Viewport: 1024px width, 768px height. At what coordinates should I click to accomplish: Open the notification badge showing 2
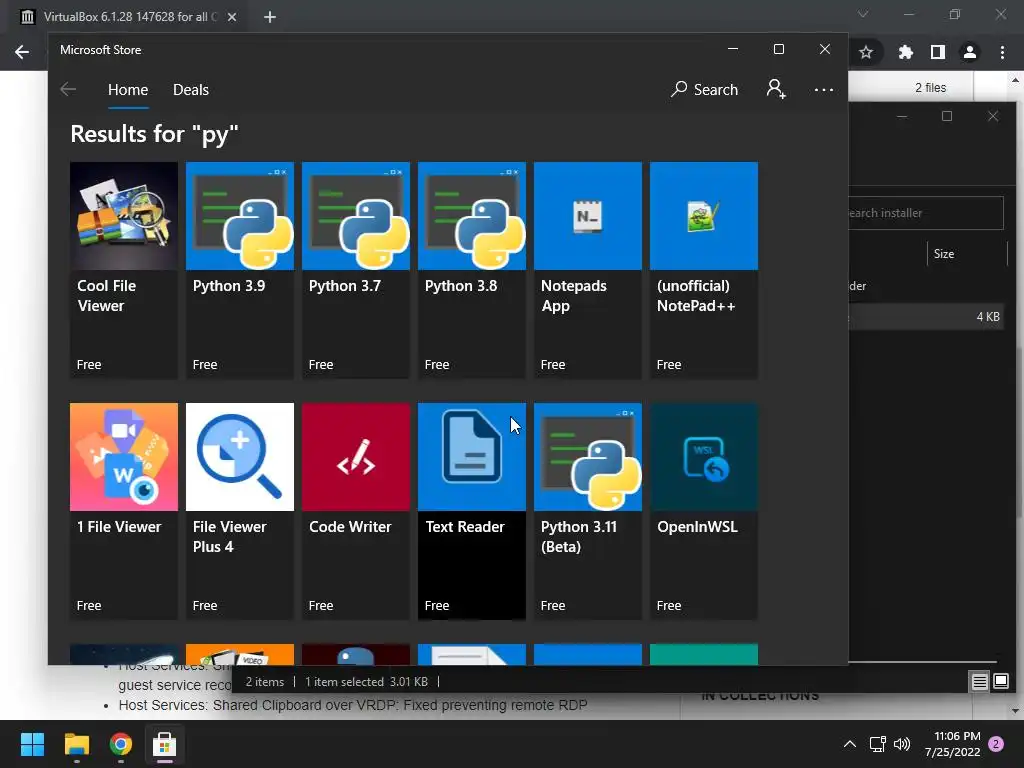tap(996, 744)
